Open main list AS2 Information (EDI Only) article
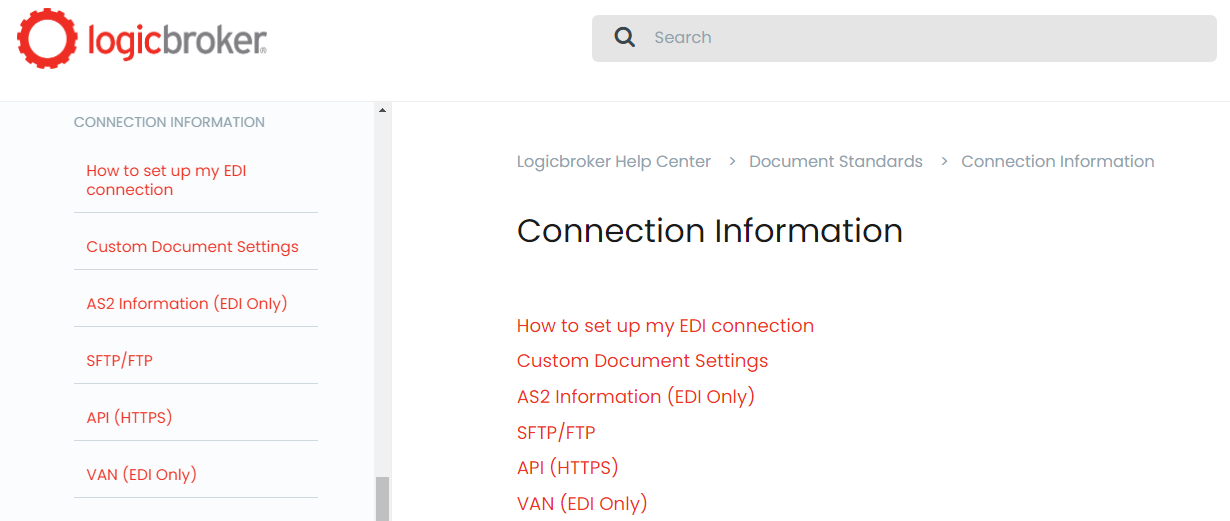Image resolution: width=1230 pixels, height=521 pixels. [636, 397]
